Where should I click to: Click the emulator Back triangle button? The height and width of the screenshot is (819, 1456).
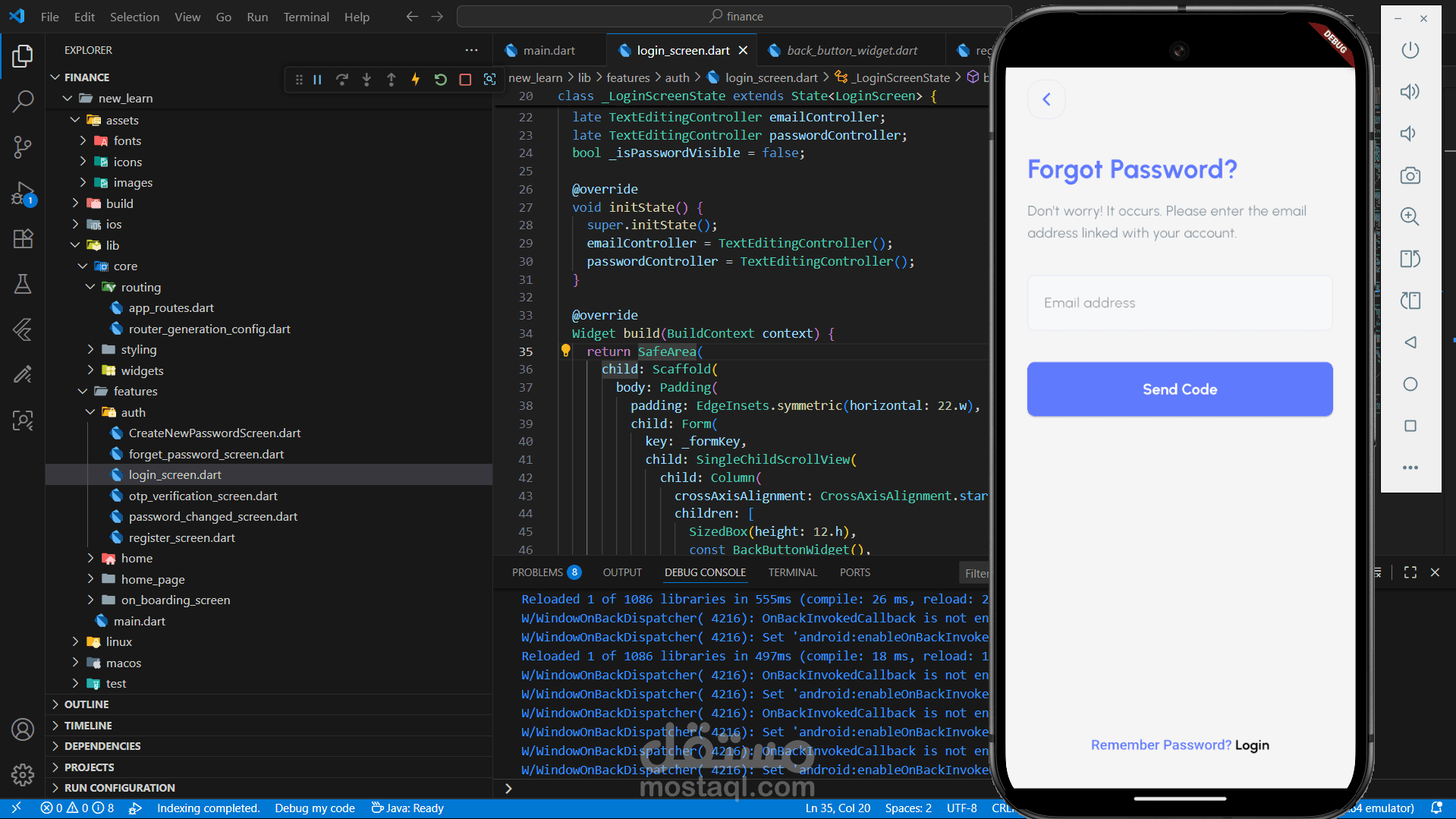(1410, 342)
